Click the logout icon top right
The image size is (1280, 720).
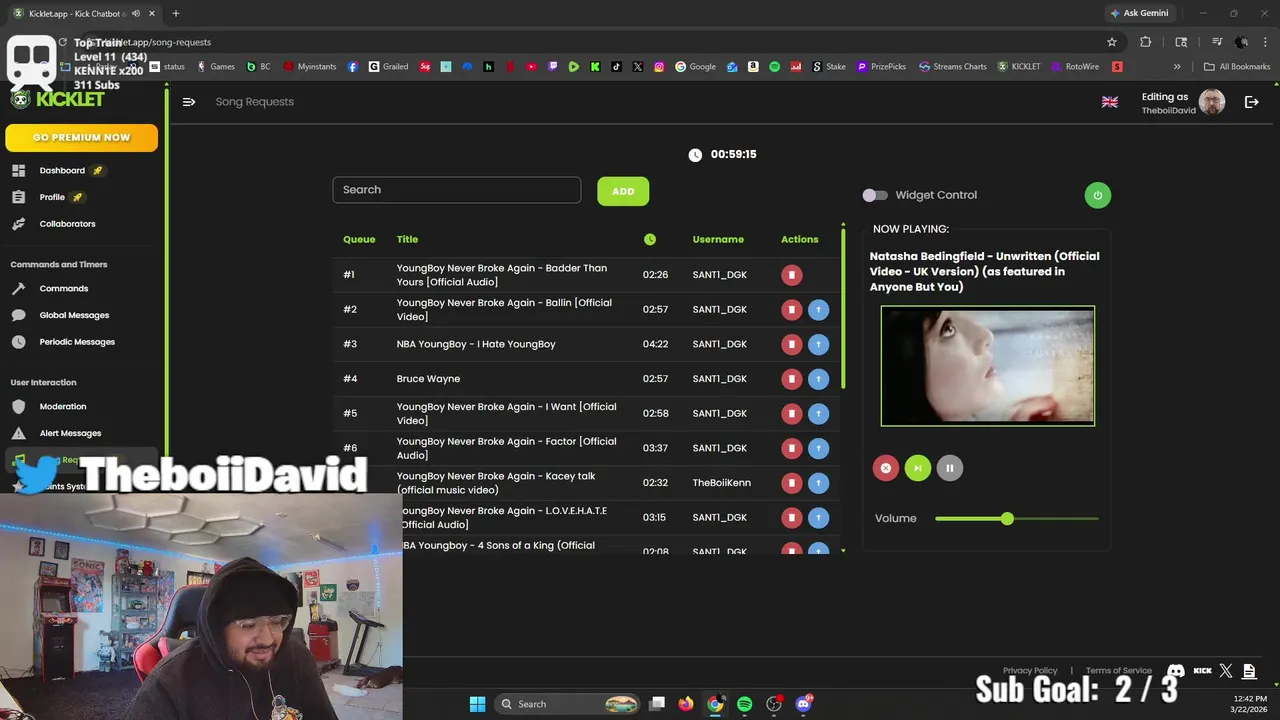(x=1251, y=102)
